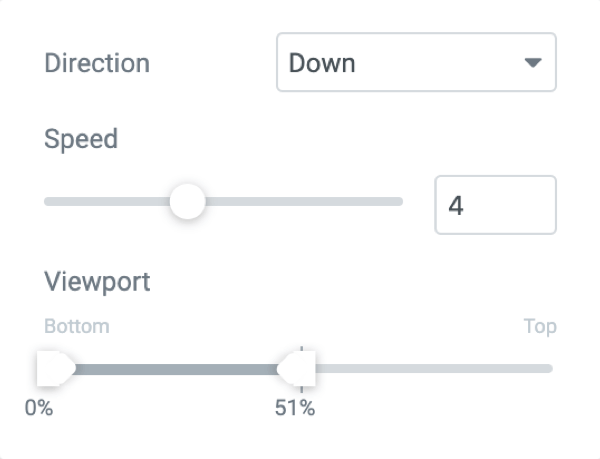Image resolution: width=600 pixels, height=459 pixels.
Task: Click the Viewport end handle at 51%
Action: point(297,368)
